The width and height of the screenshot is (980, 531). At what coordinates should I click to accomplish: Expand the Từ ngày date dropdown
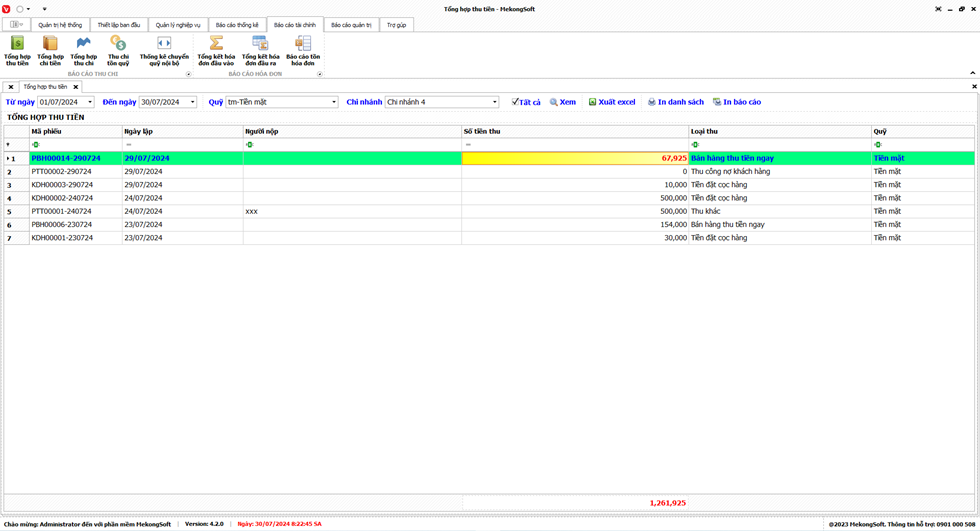click(90, 102)
